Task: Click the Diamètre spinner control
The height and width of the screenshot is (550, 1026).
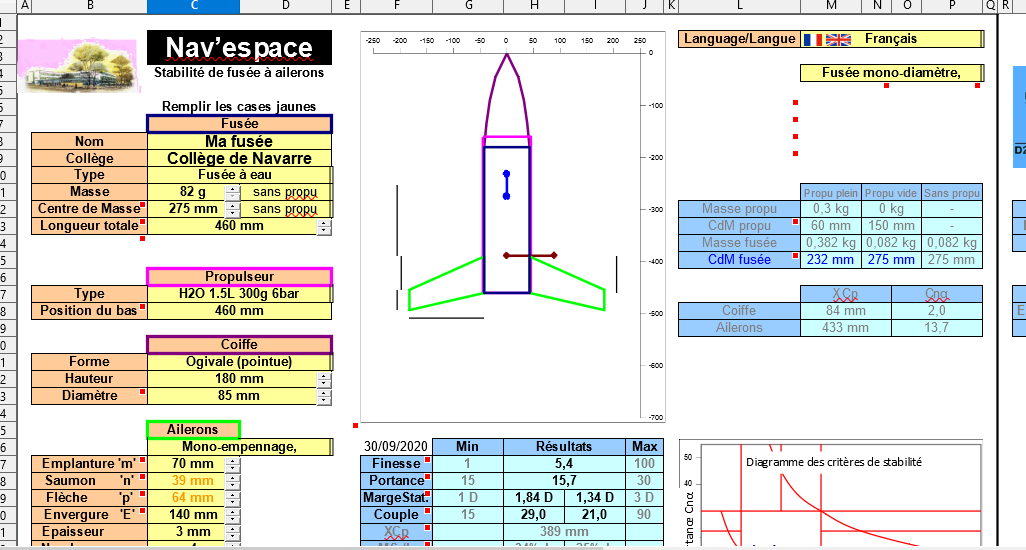Action: tap(323, 396)
